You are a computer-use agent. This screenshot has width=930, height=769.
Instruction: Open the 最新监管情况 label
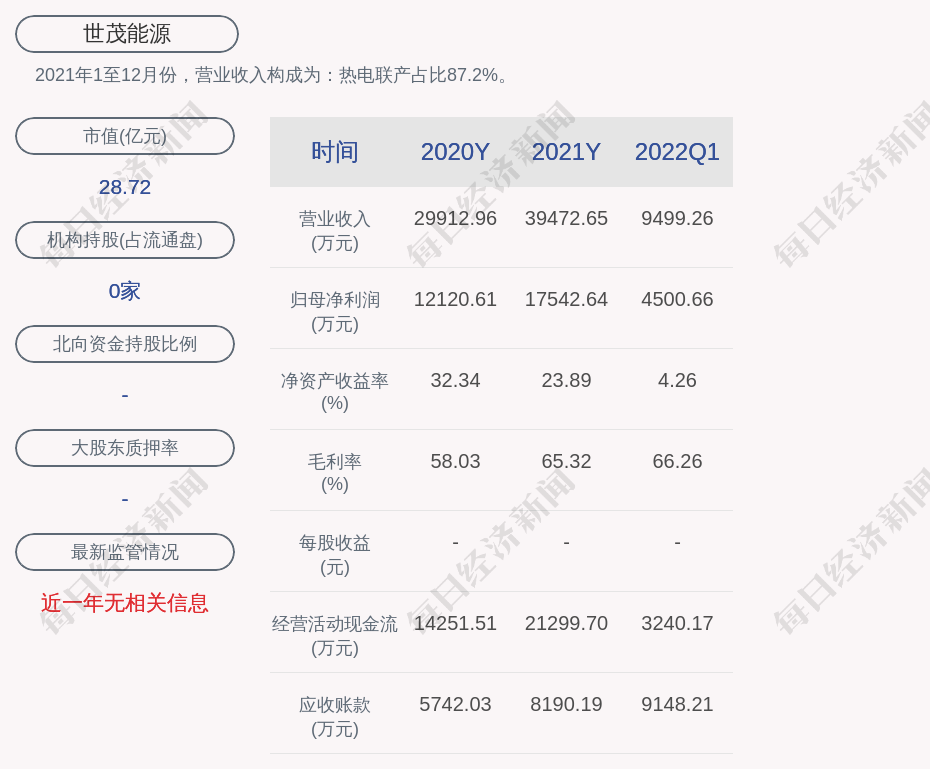[x=125, y=552]
